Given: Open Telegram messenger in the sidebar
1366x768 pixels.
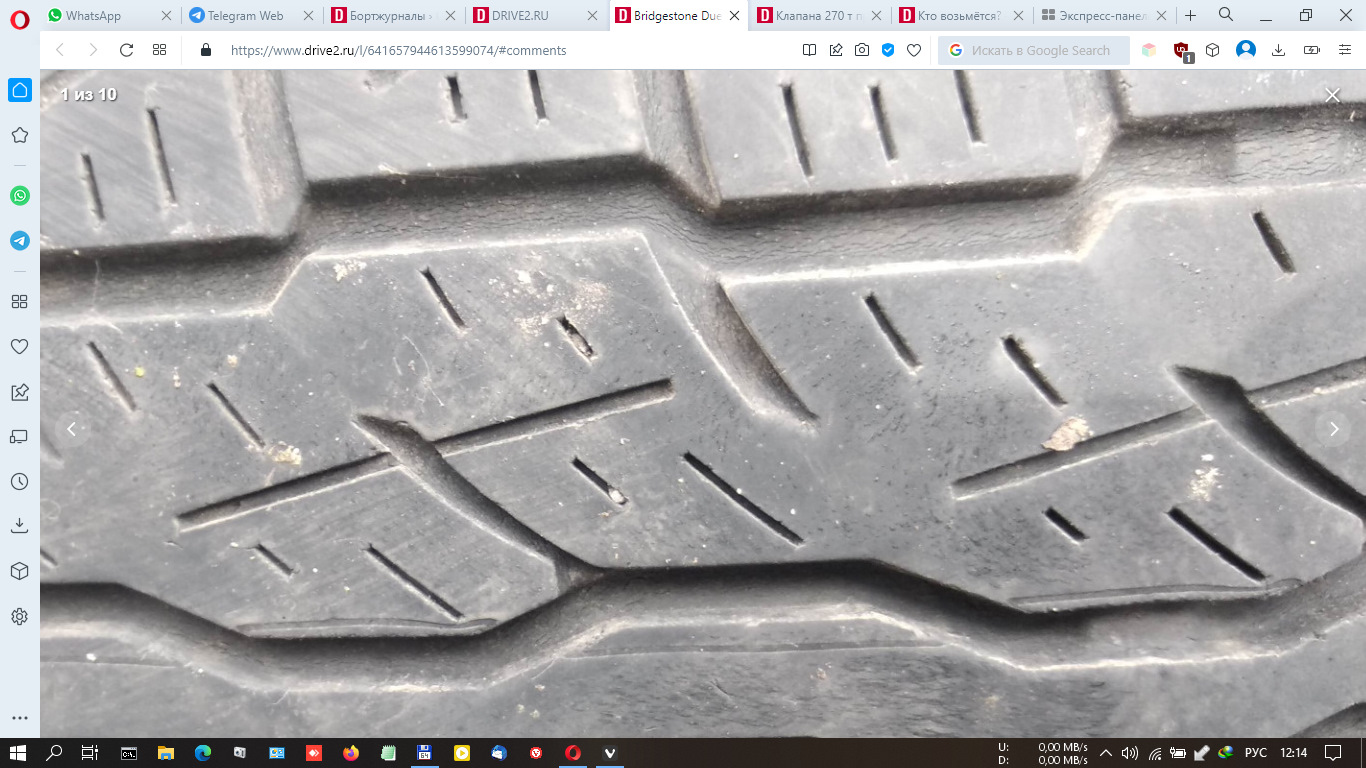Looking at the screenshot, I should pos(20,241).
